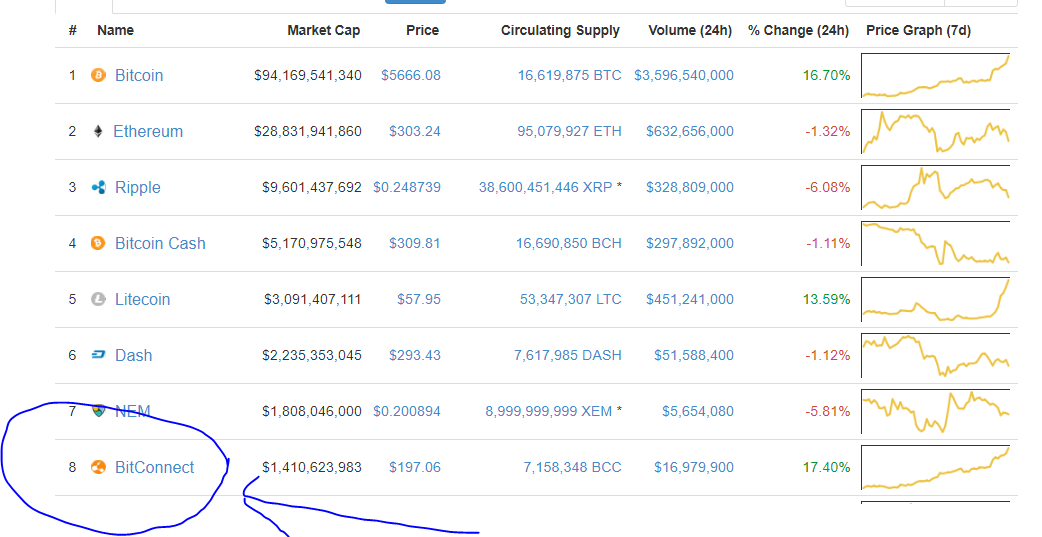The image size is (1042, 537).
Task: Open the Litecoin name link
Action: click(x=142, y=300)
